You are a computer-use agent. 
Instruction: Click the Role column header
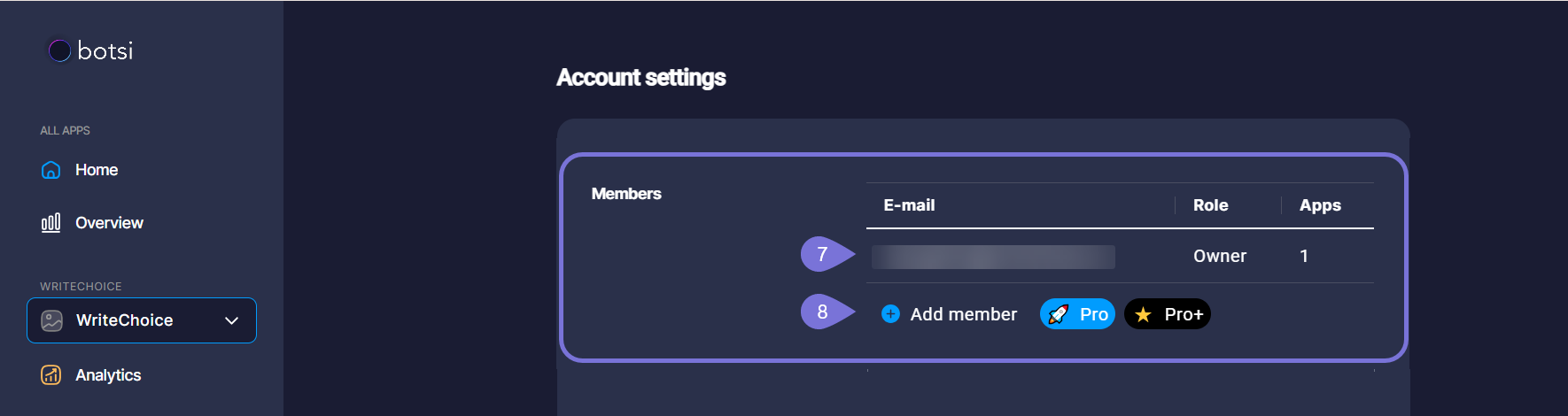click(x=1210, y=205)
